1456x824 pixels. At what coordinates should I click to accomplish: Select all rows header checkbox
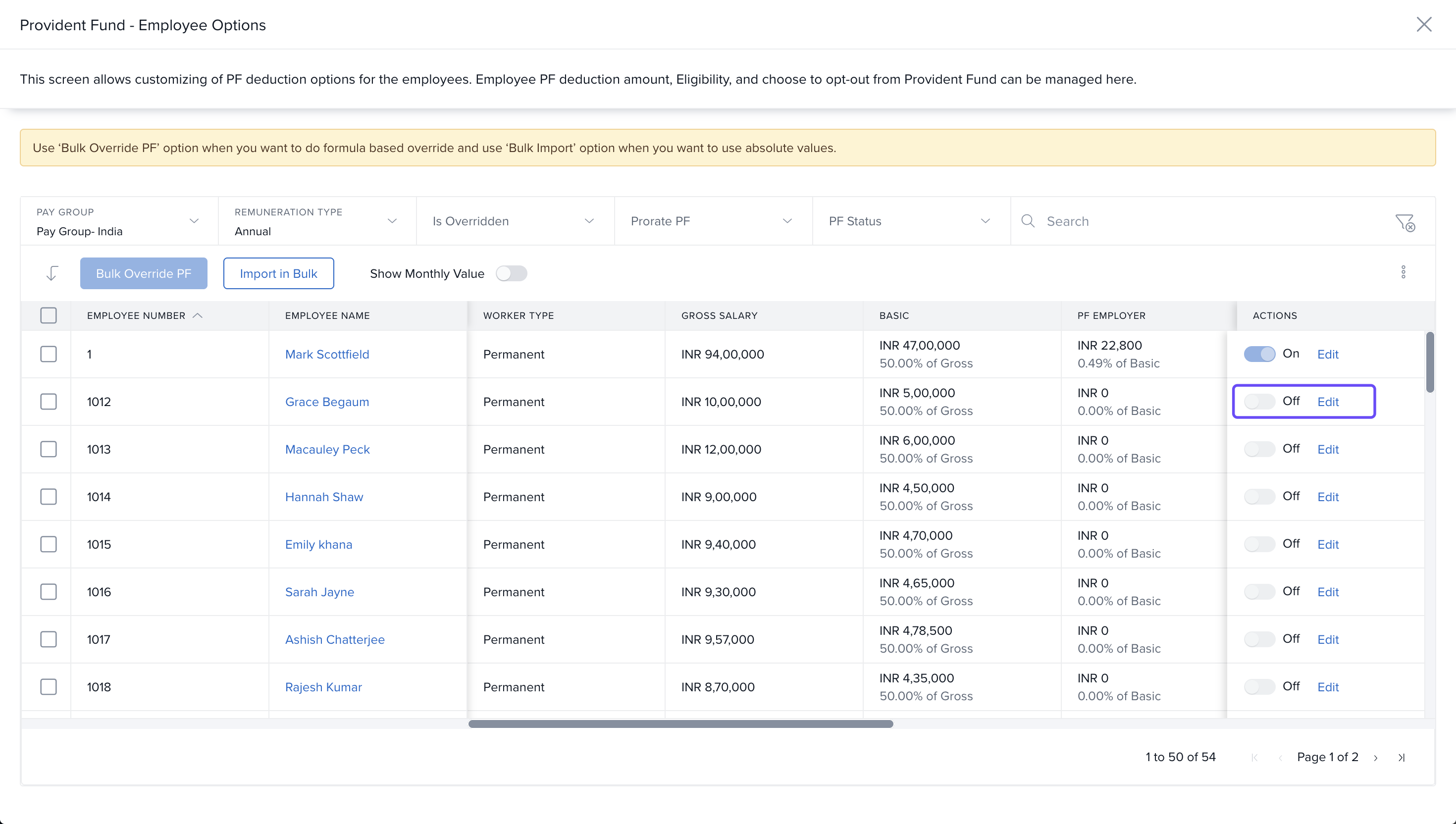[49, 315]
